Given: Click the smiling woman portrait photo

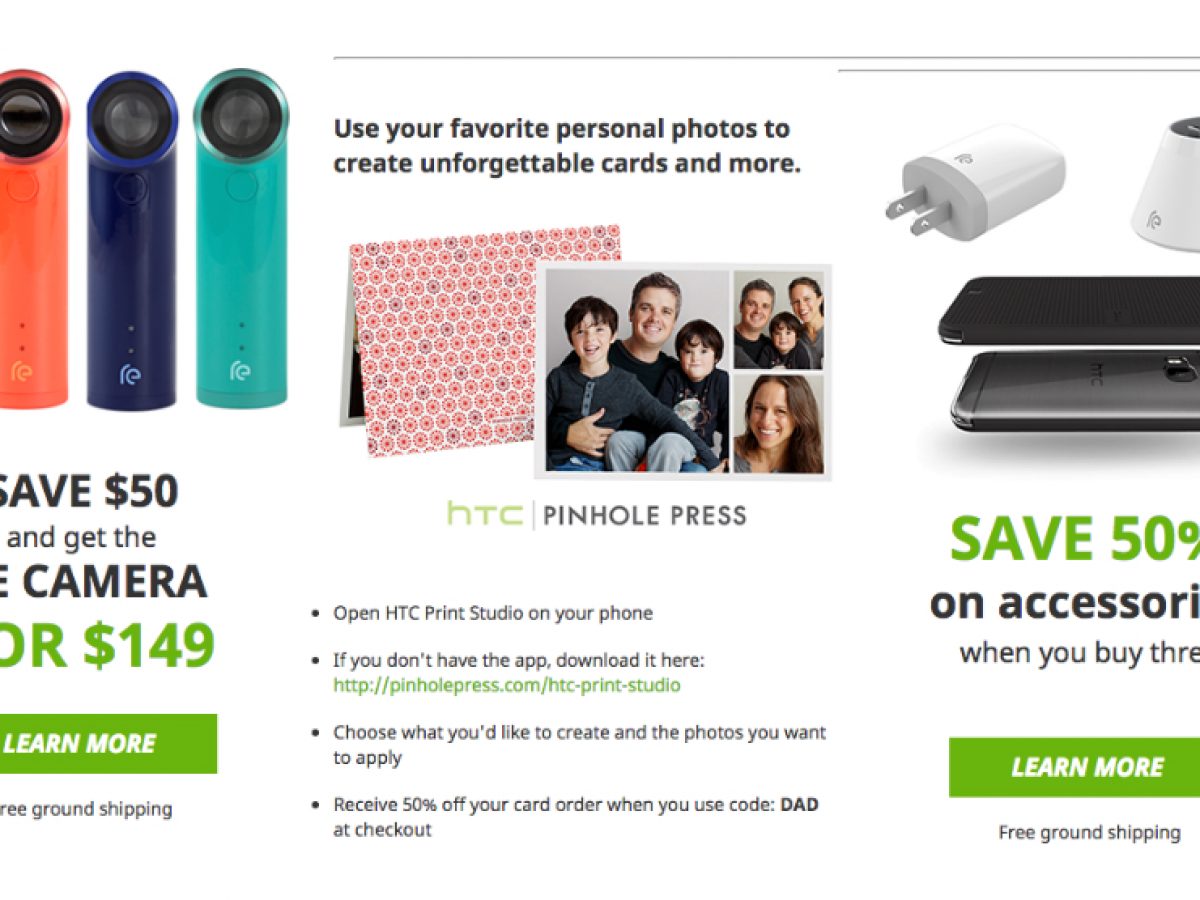Looking at the screenshot, I should [778, 423].
